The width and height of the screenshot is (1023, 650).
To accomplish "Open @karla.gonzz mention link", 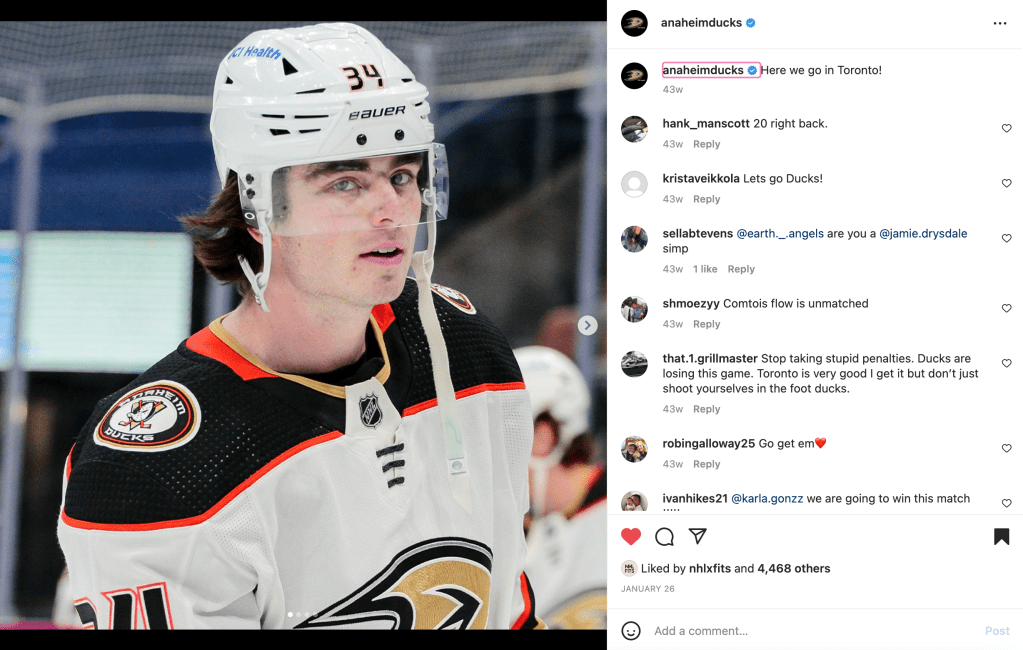I will [767, 498].
